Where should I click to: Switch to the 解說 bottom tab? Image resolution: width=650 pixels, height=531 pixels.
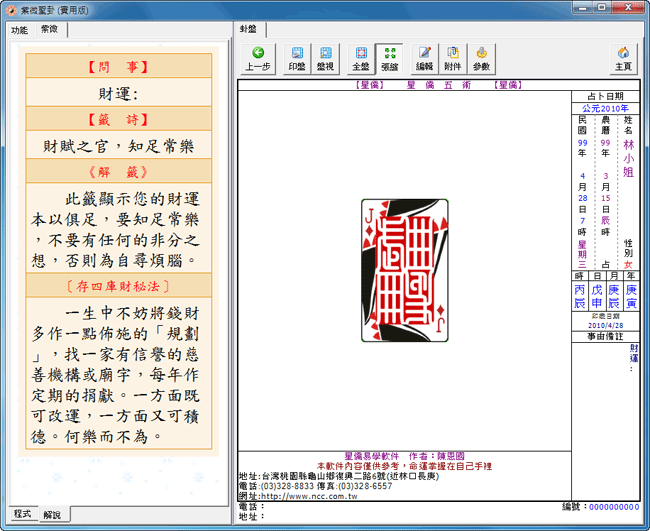pos(53,514)
